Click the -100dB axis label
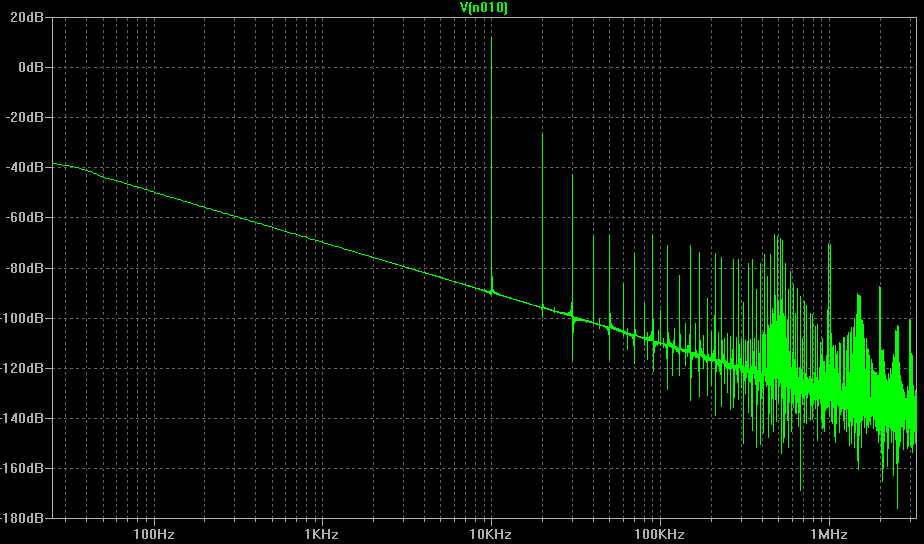 point(22,318)
